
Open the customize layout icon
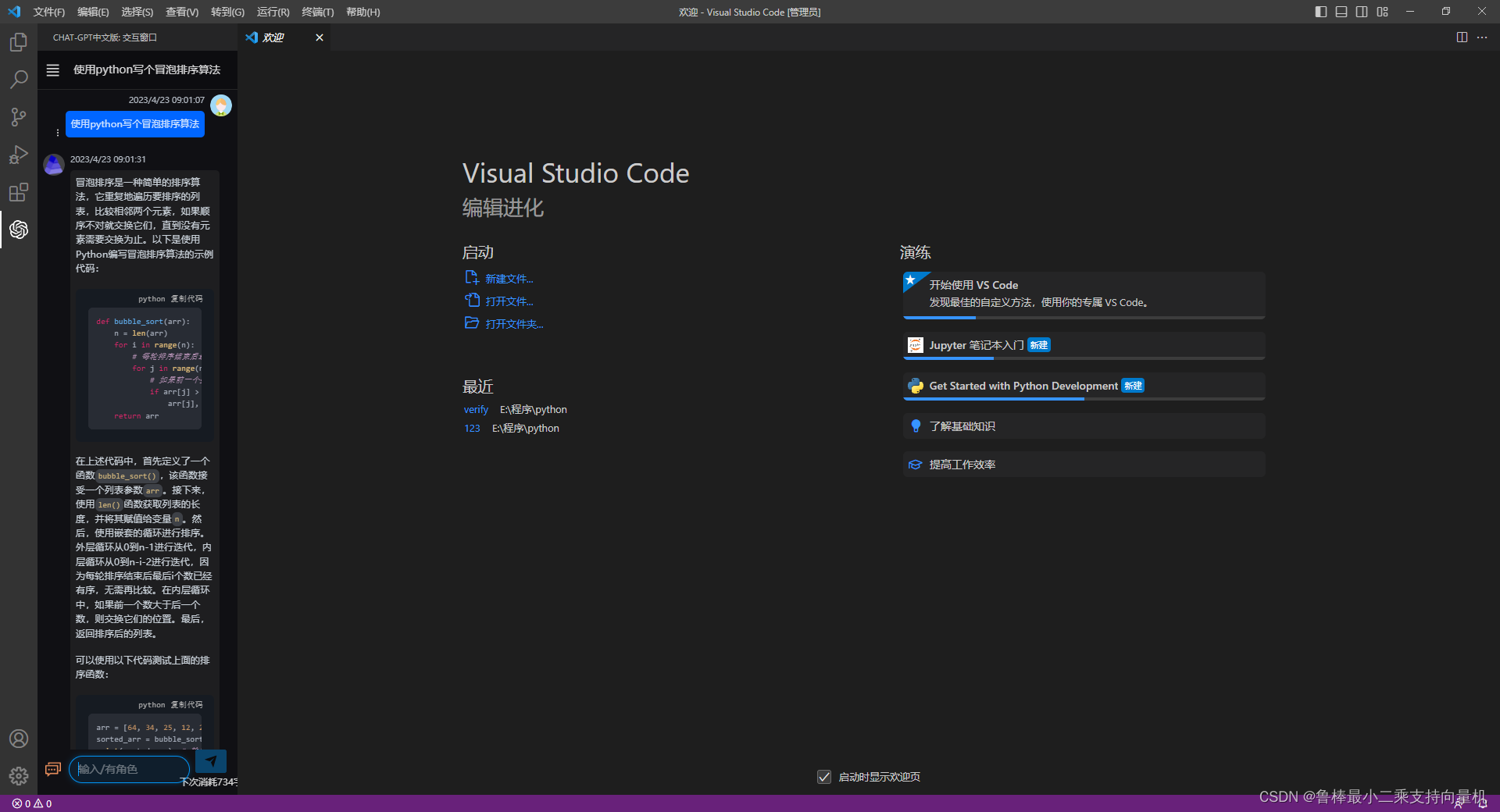pos(1383,12)
